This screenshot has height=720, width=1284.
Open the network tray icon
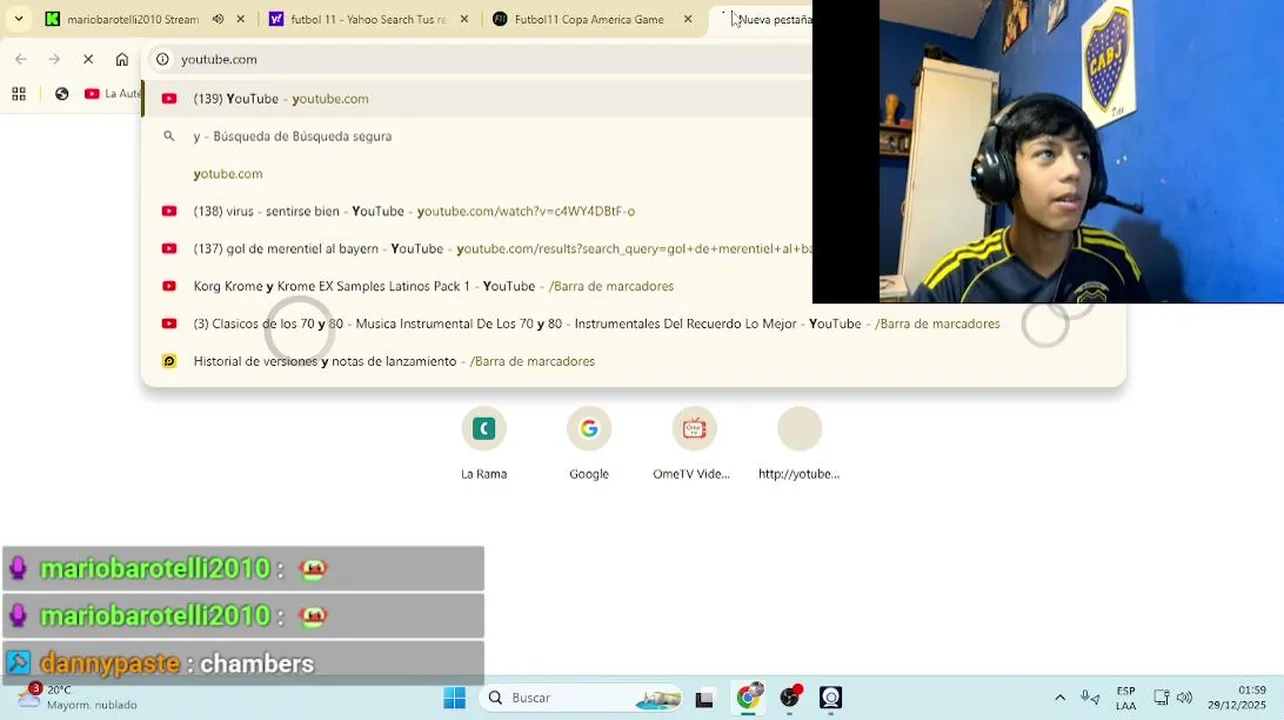click(1161, 698)
